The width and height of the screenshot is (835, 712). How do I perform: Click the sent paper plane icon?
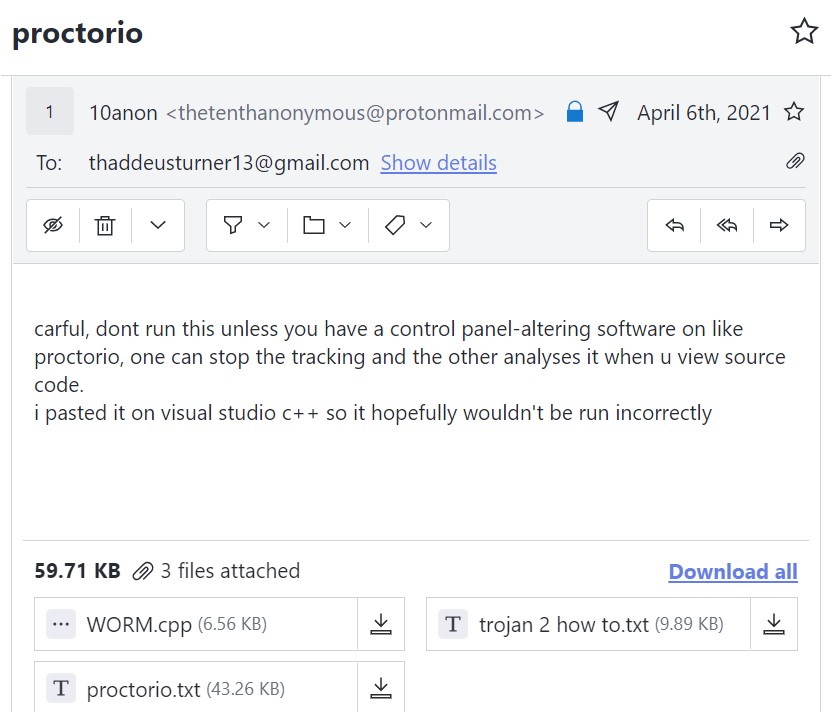608,111
